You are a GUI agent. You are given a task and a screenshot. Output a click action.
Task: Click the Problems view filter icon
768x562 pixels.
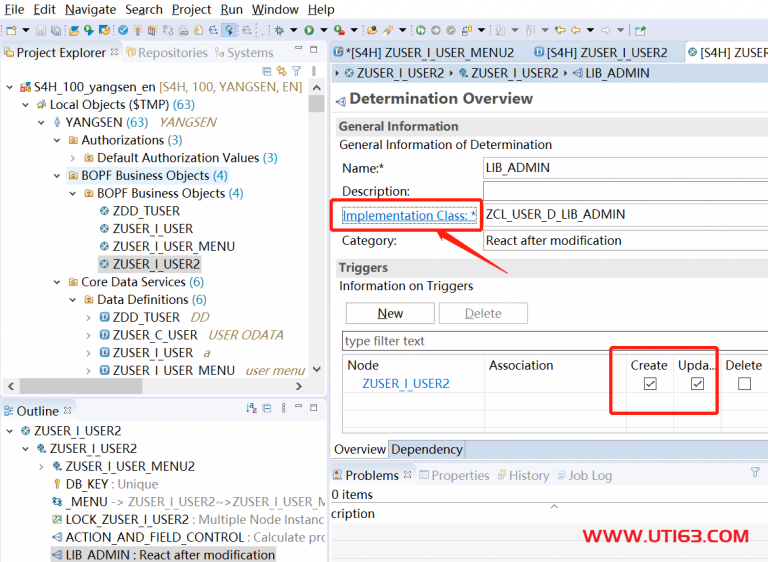point(755,473)
